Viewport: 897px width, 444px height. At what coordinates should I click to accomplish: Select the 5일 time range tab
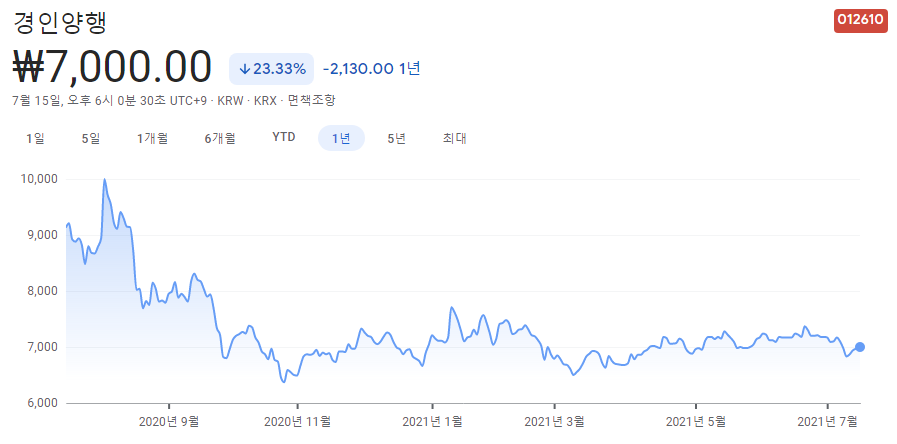91,138
